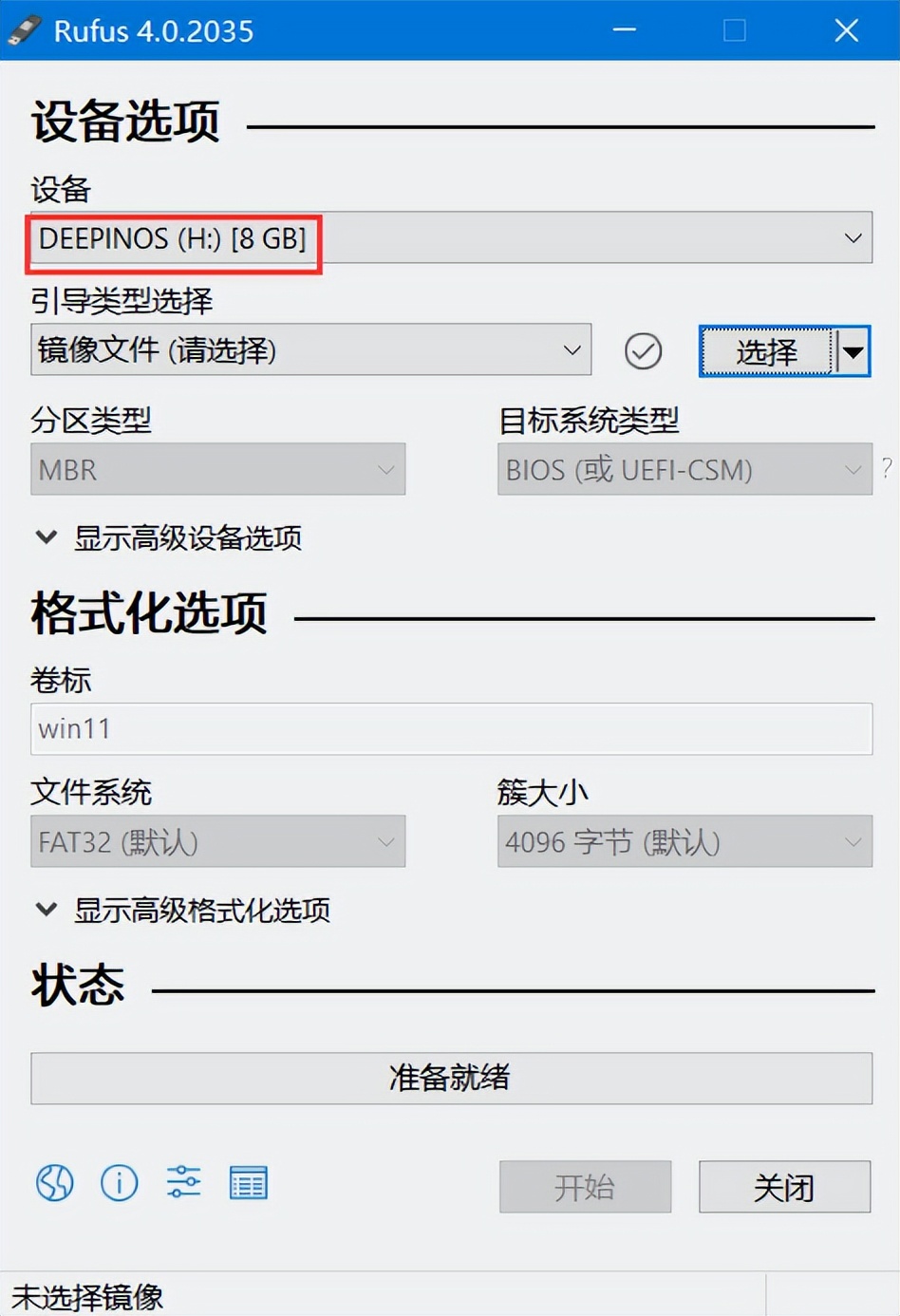Open the About info icon
Screen dimensions: 900x1316
pos(120,1183)
